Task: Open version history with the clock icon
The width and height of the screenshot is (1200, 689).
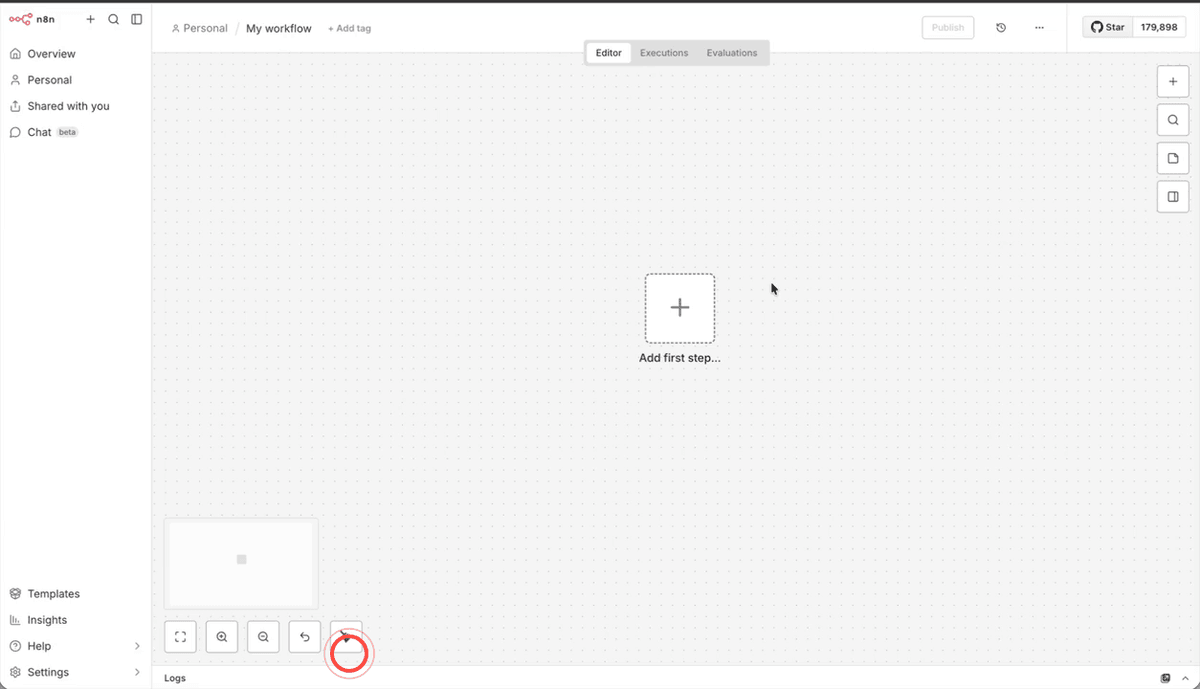Action: [x=1000, y=27]
